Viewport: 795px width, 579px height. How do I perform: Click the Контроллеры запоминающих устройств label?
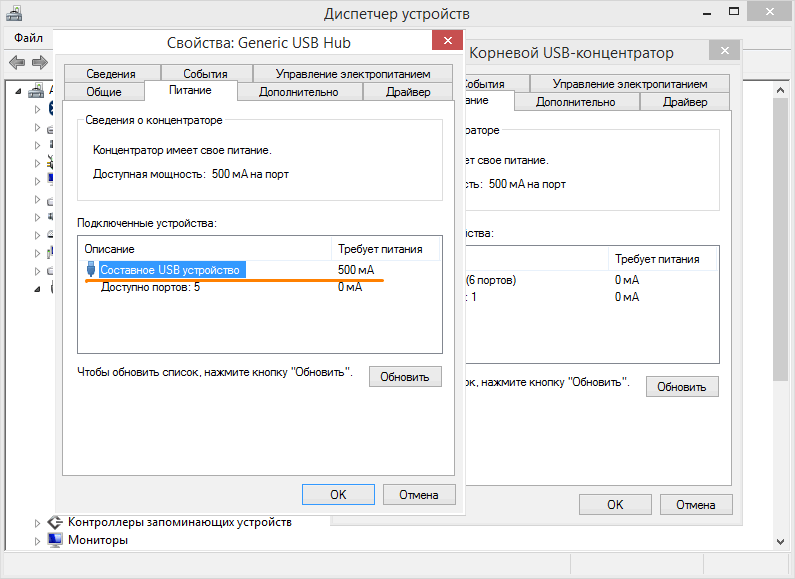180,522
